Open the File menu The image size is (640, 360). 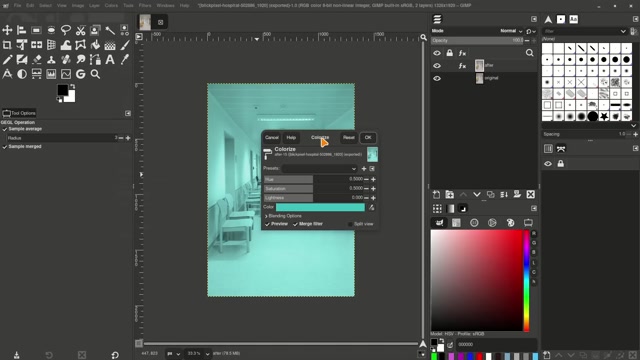coord(18,6)
